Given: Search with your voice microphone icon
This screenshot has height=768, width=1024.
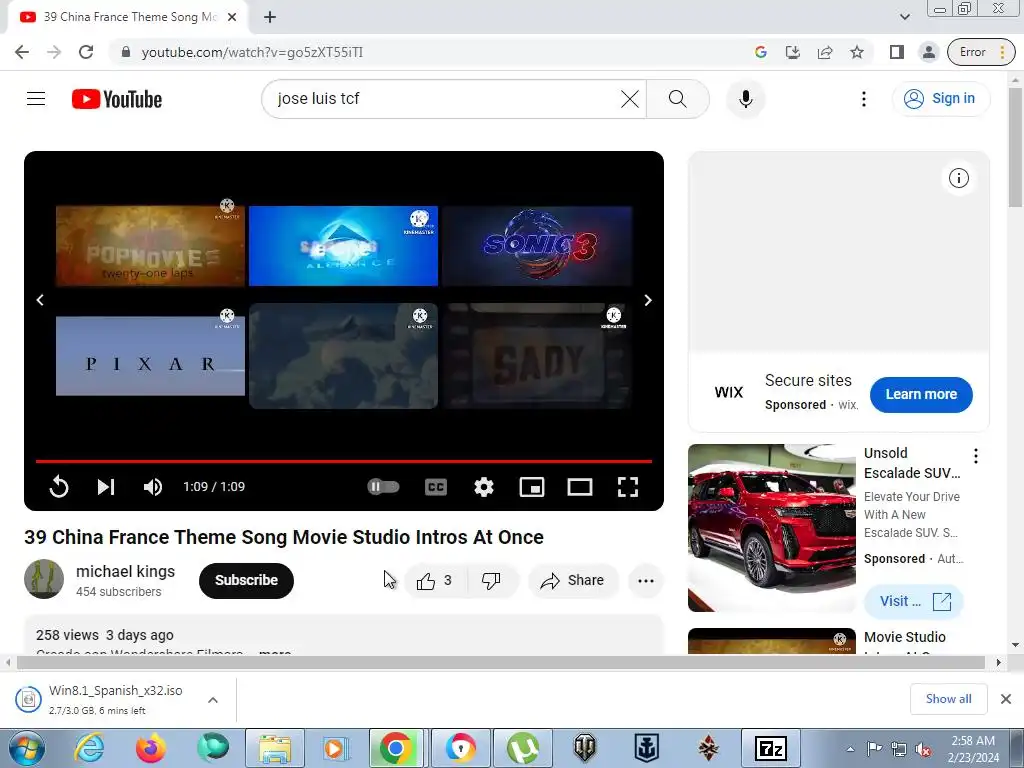Looking at the screenshot, I should point(746,99).
